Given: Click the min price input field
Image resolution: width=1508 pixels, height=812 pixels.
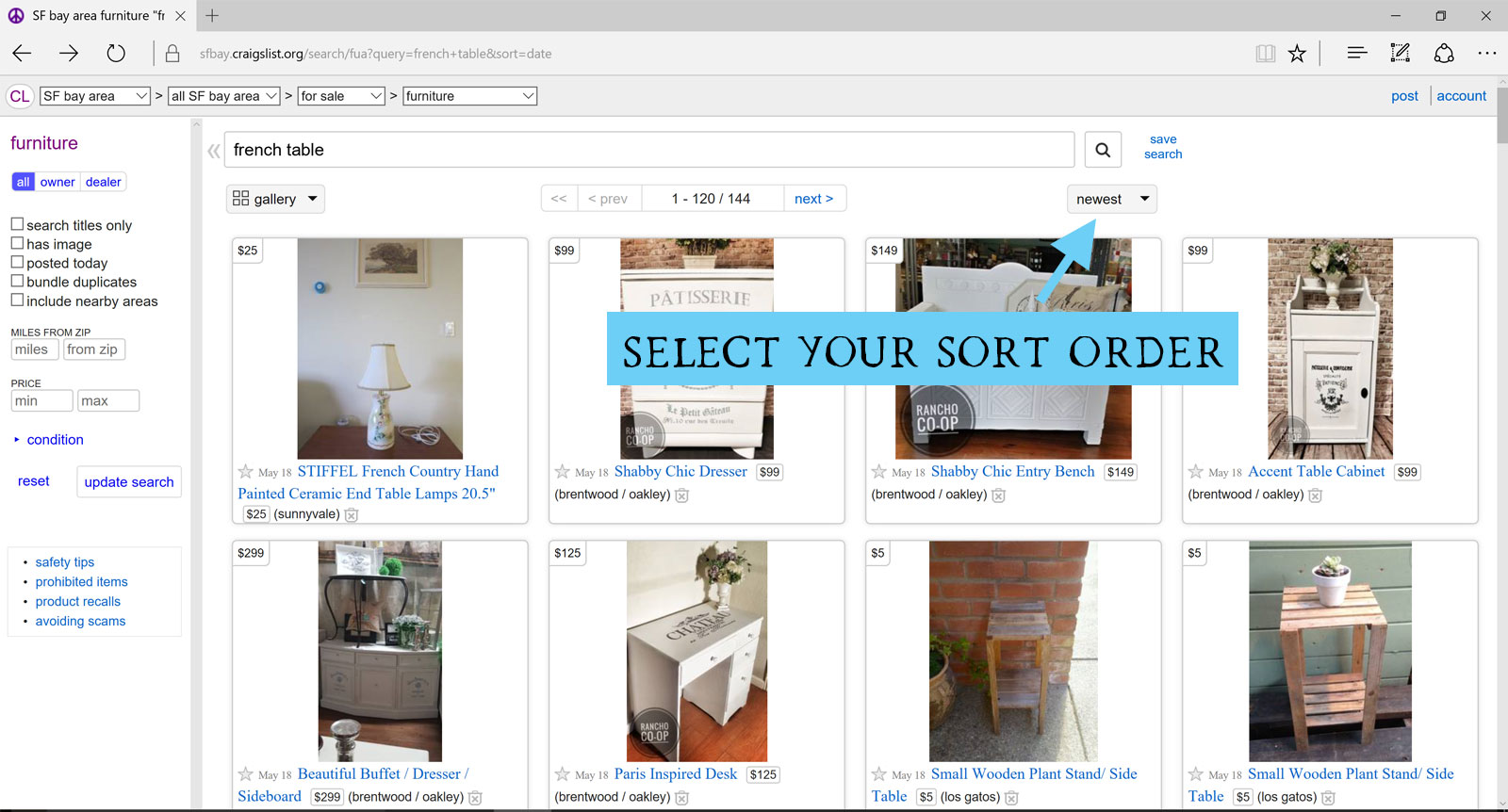Looking at the screenshot, I should point(41,400).
